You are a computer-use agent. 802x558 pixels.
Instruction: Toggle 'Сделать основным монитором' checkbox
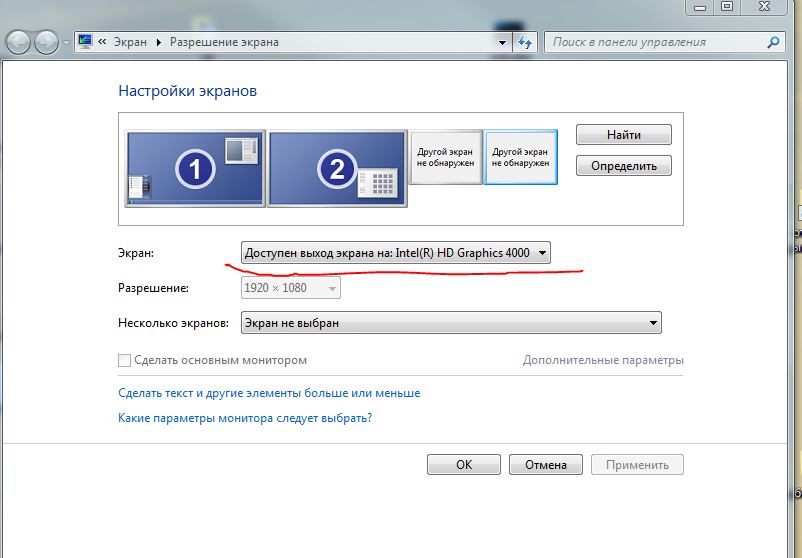[125, 360]
